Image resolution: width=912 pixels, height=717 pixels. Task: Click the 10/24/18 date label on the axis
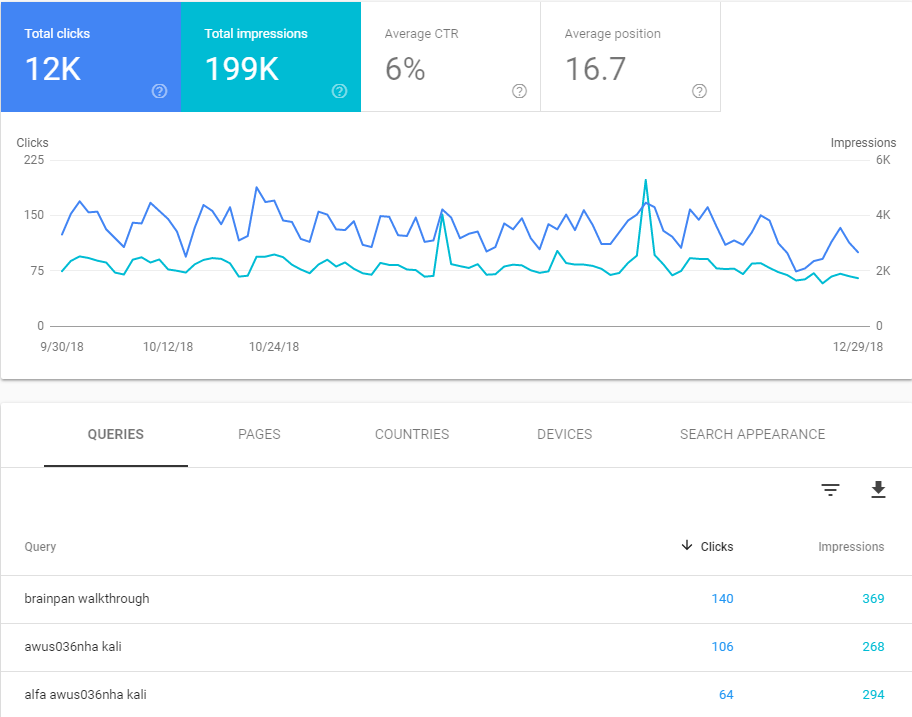[274, 347]
